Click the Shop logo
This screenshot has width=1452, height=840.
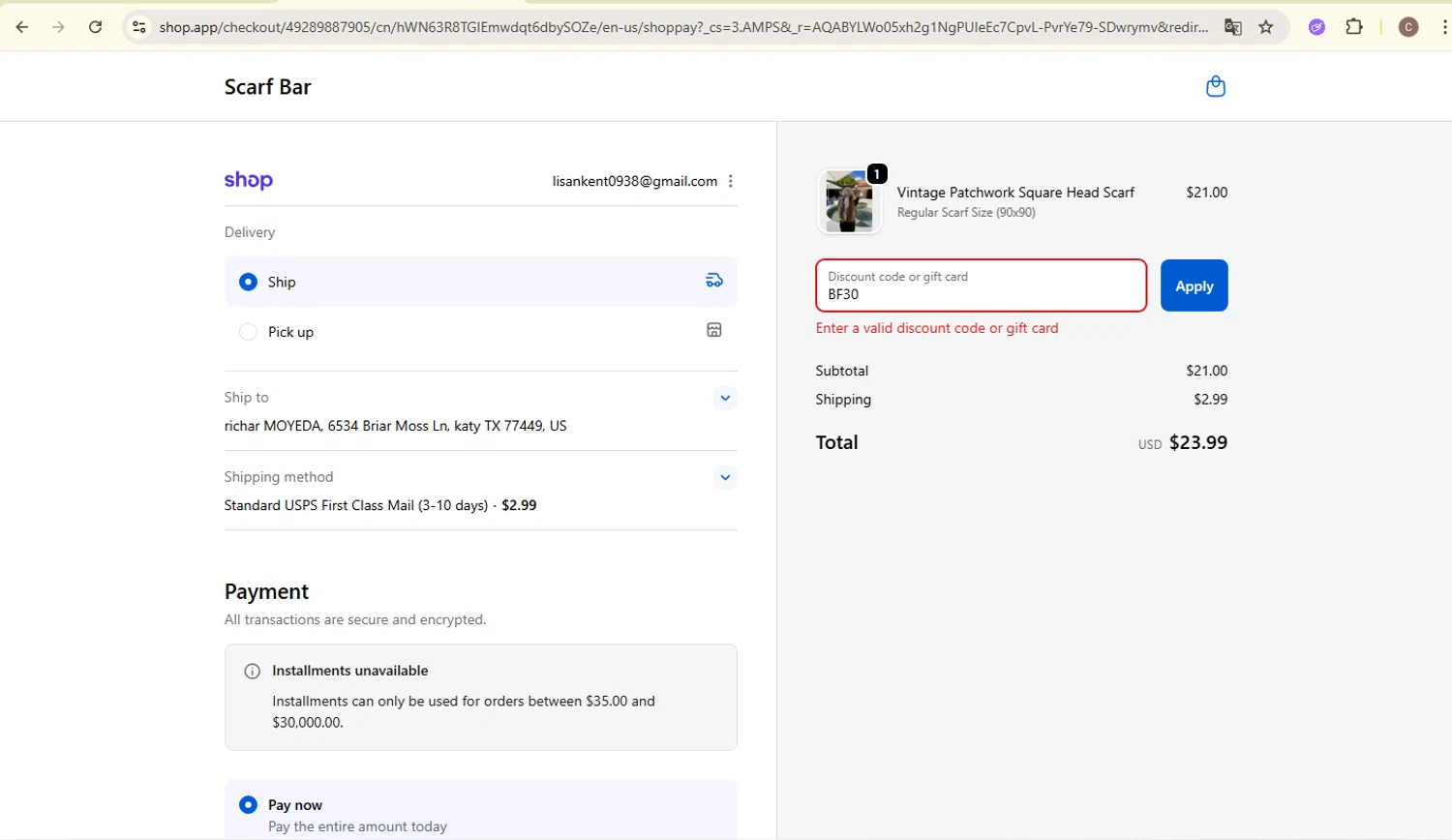tap(249, 181)
